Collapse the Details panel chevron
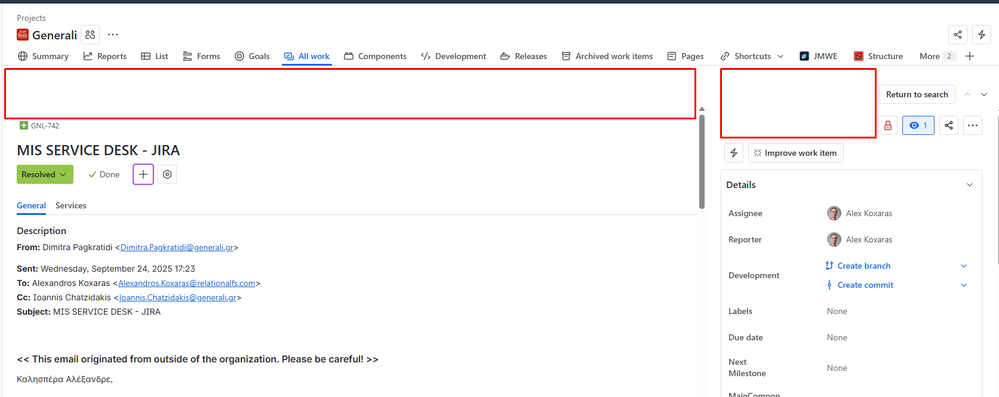This screenshot has height=397, width=999. [x=969, y=185]
